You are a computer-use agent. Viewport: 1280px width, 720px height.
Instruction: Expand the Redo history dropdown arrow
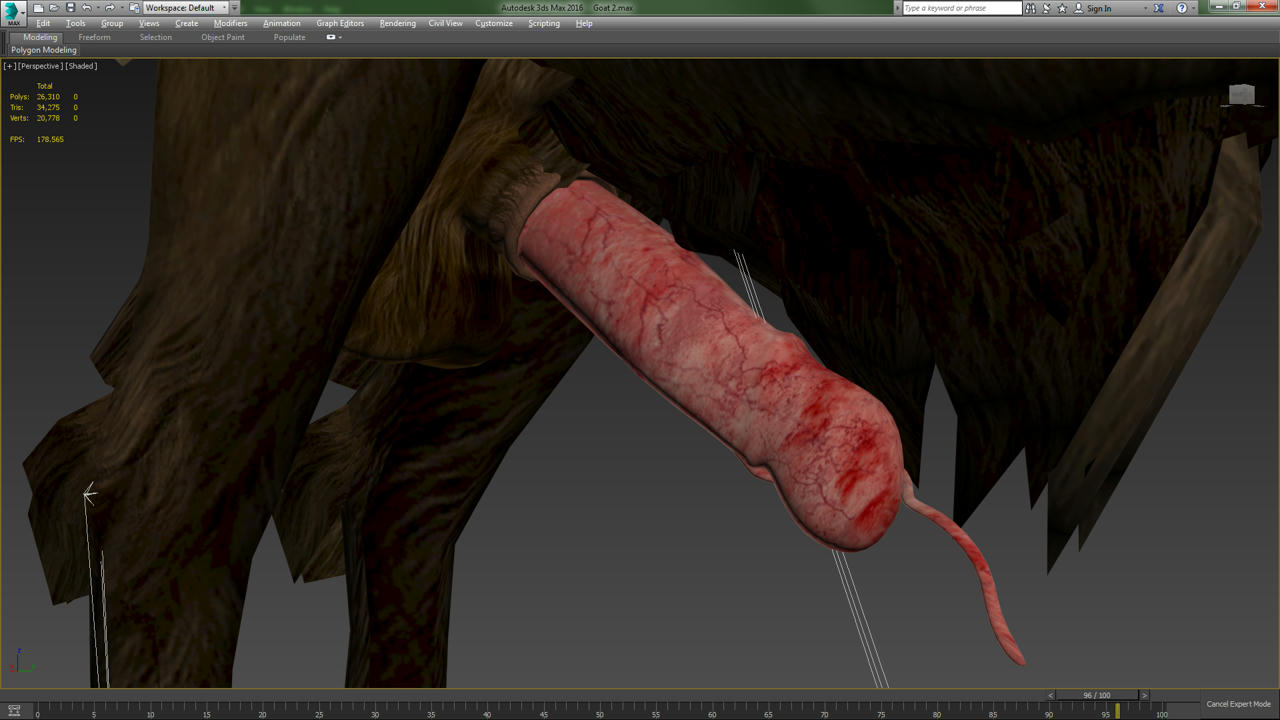point(121,8)
